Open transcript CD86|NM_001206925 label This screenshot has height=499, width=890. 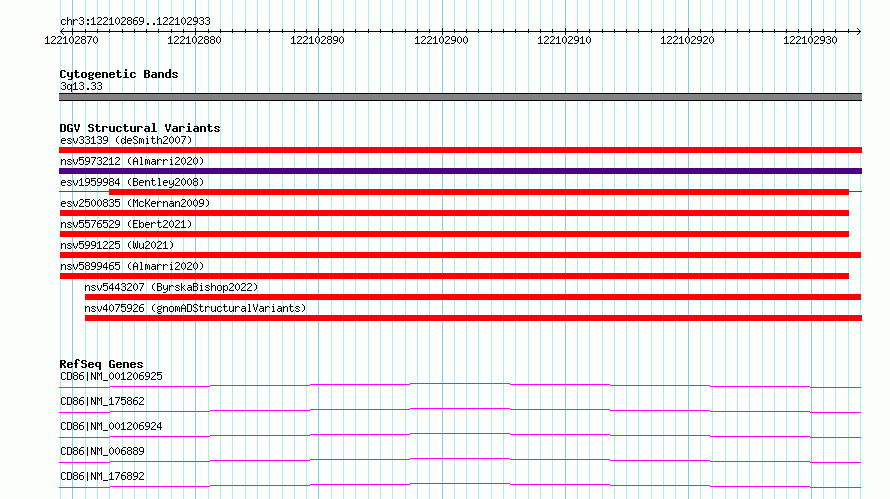click(x=111, y=376)
